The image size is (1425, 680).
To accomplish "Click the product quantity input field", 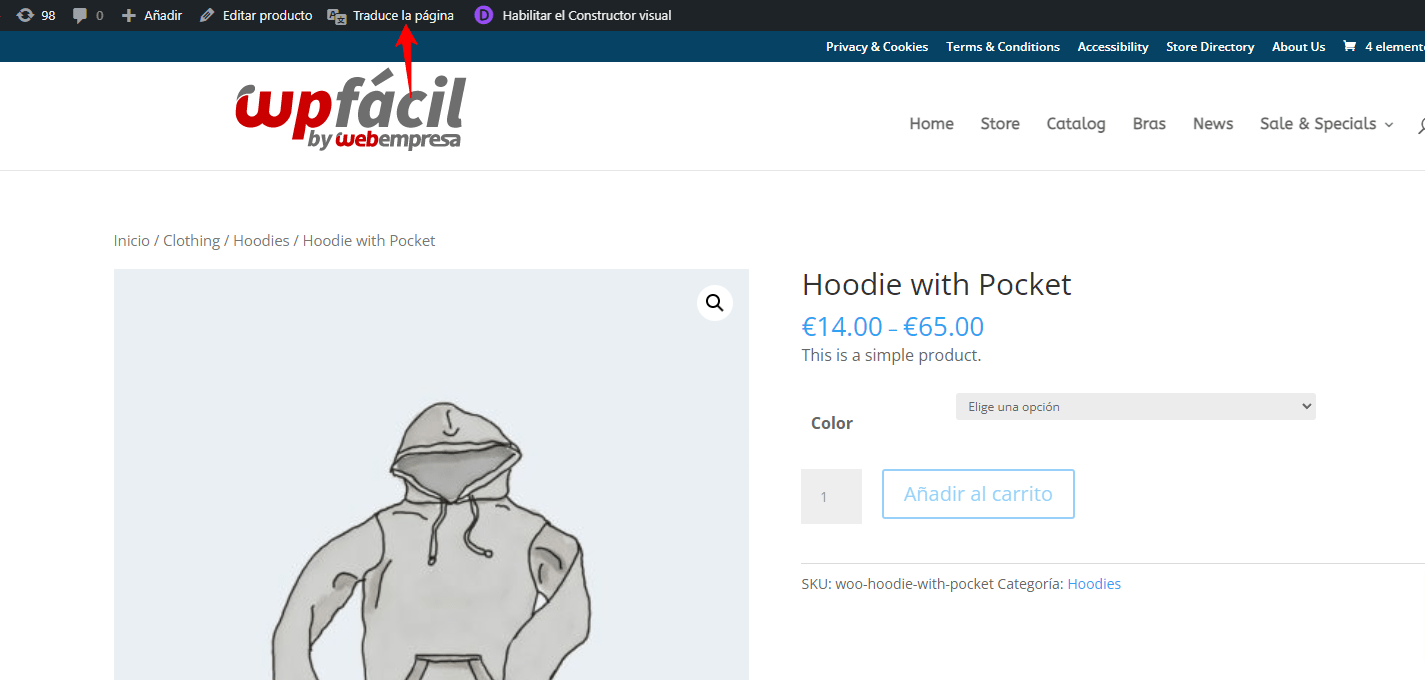I will 831,496.
